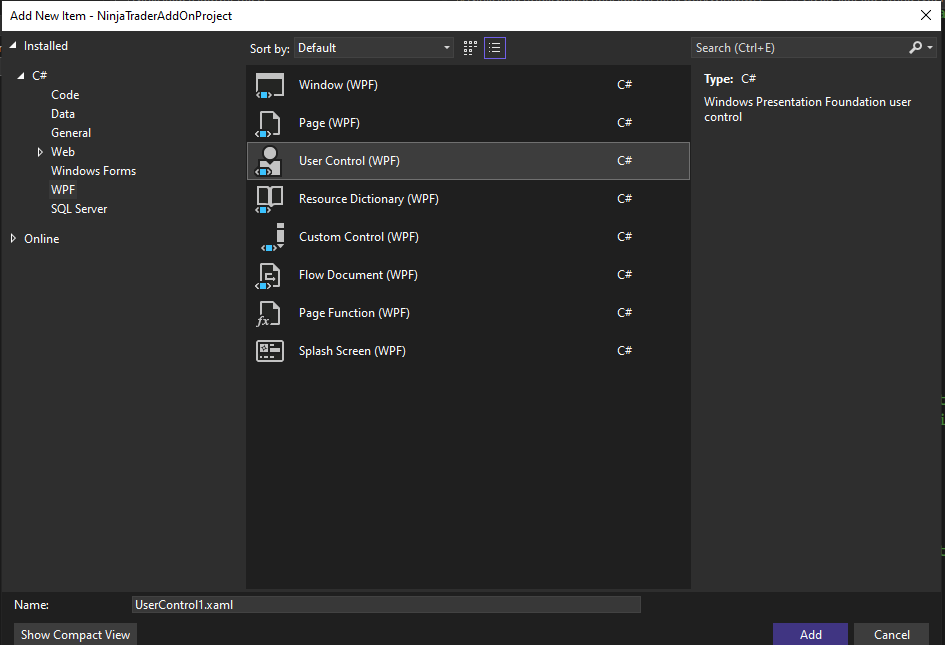Image resolution: width=945 pixels, height=645 pixels.
Task: Click the Add button
Action: point(810,634)
